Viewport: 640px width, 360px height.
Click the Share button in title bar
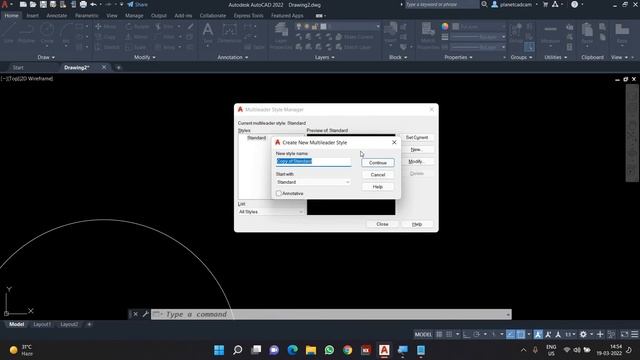[138, 4]
